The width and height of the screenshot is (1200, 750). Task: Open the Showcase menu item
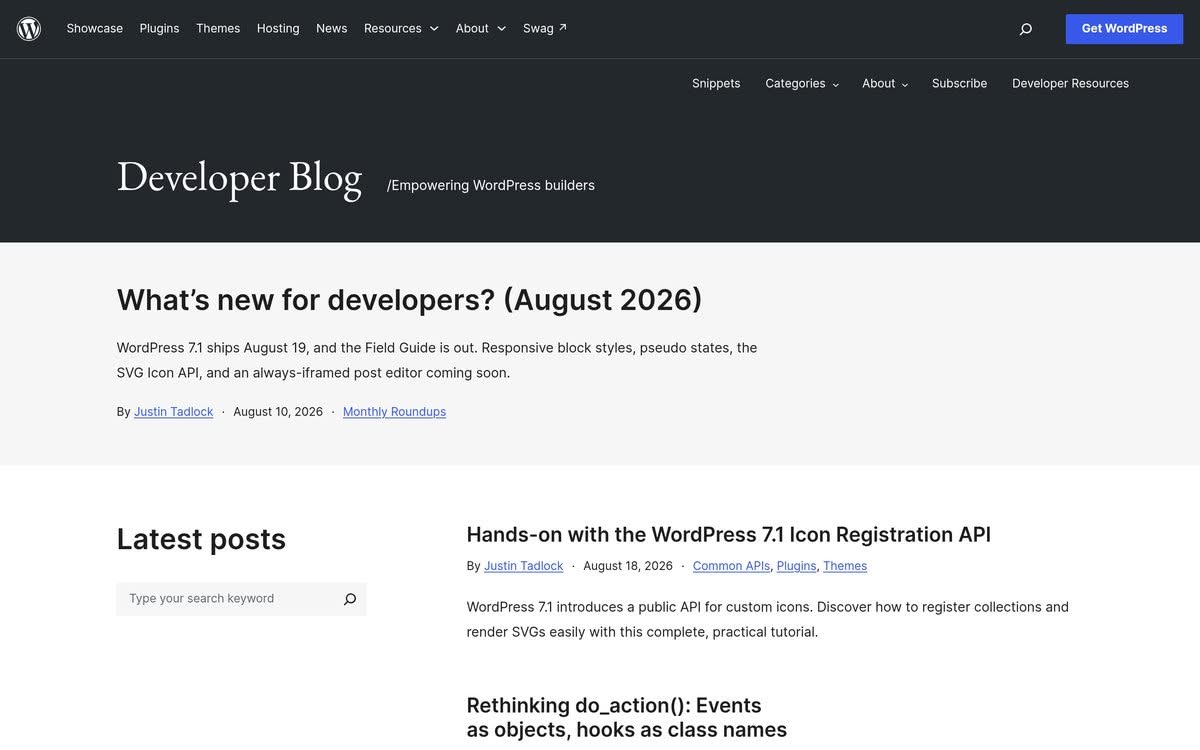[x=95, y=28]
